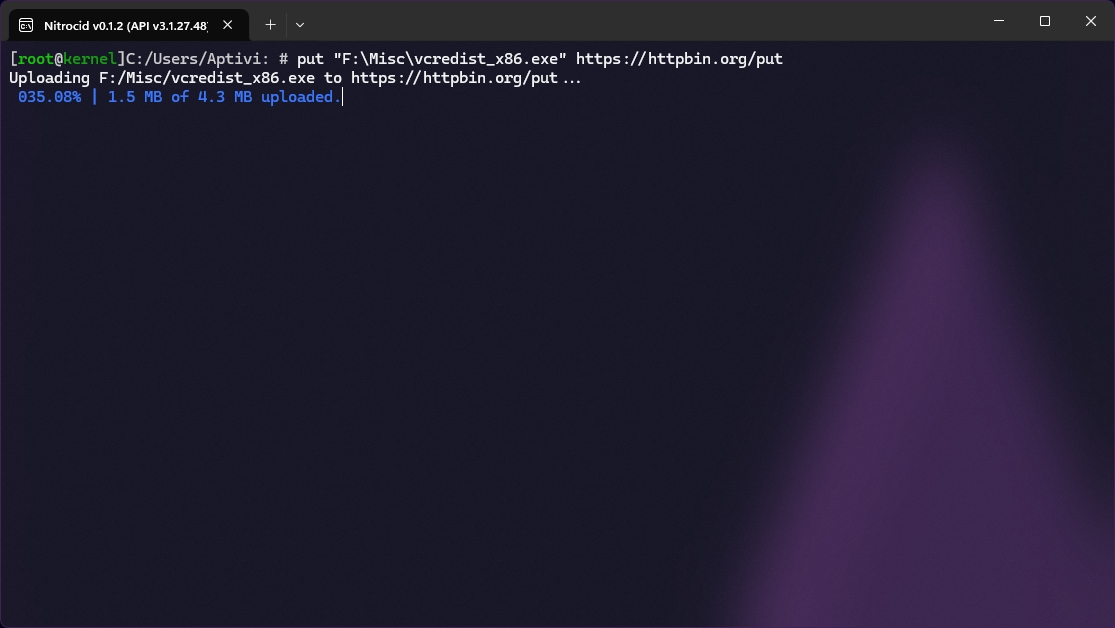Close the Nitrocid v0.1.2 tab
1115x628 pixels.
pos(228,25)
